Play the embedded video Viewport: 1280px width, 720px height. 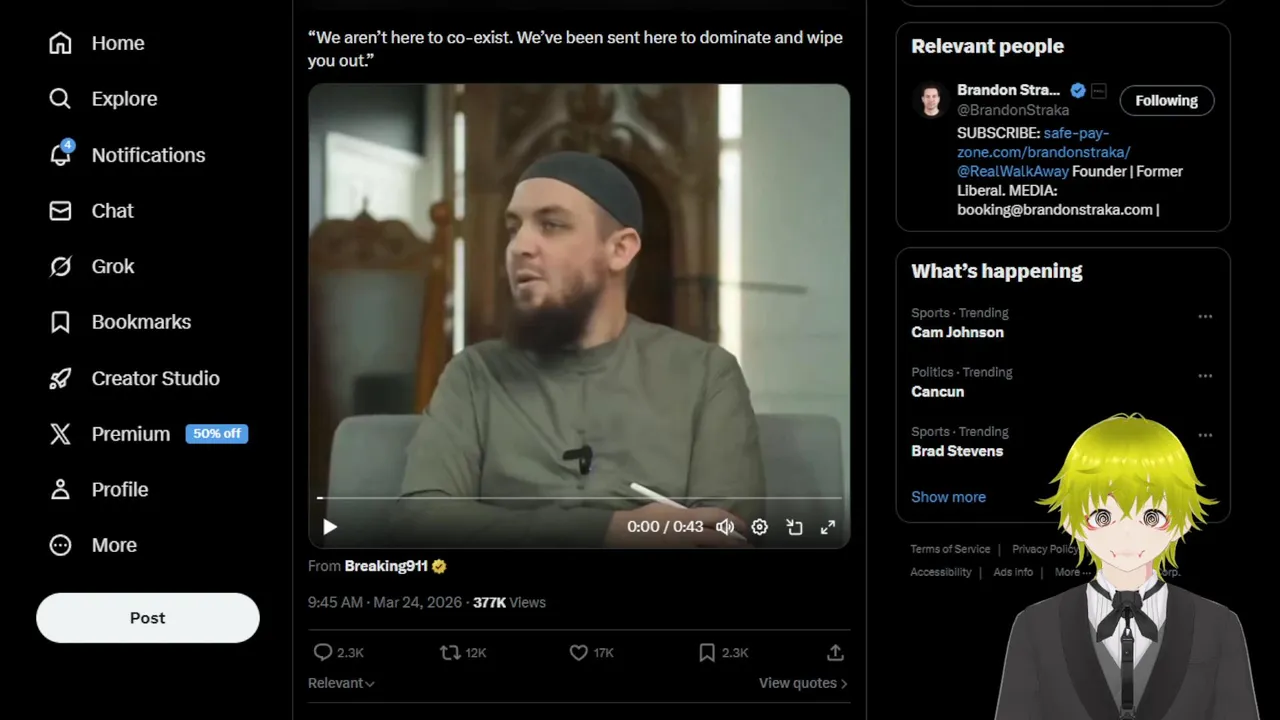330,527
